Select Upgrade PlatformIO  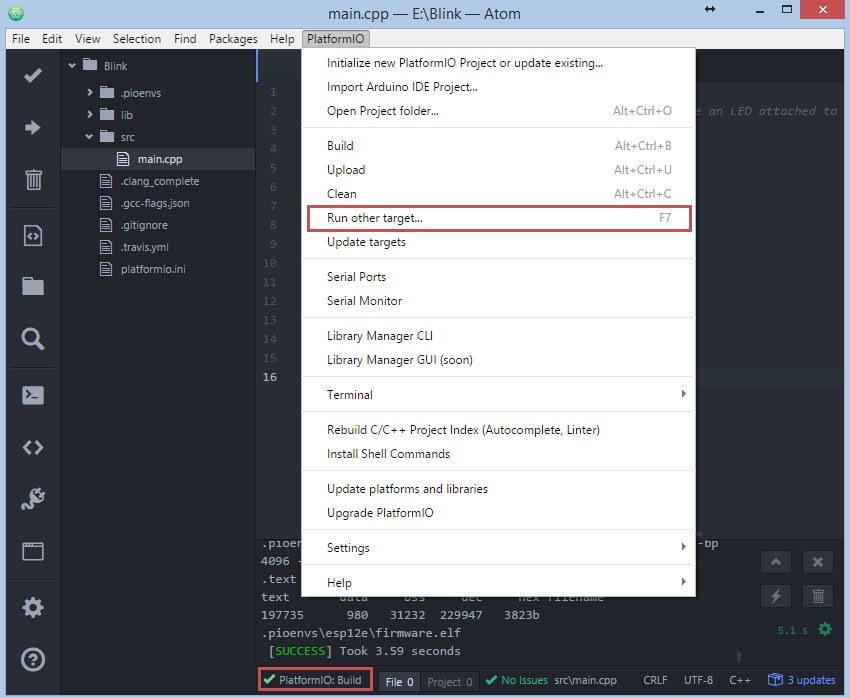(x=498, y=513)
